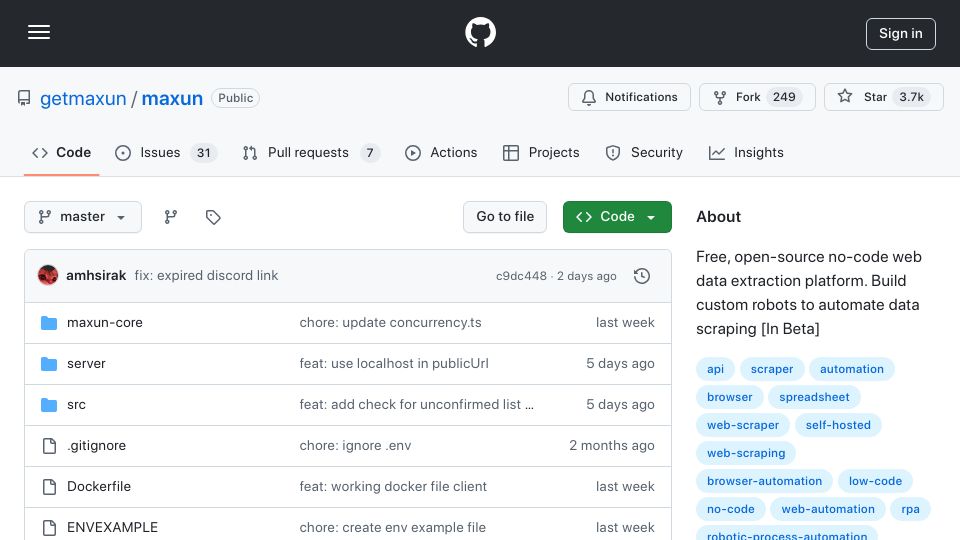Image resolution: width=960 pixels, height=540 pixels.
Task: Open the .gitignore file
Action: [x=96, y=446]
